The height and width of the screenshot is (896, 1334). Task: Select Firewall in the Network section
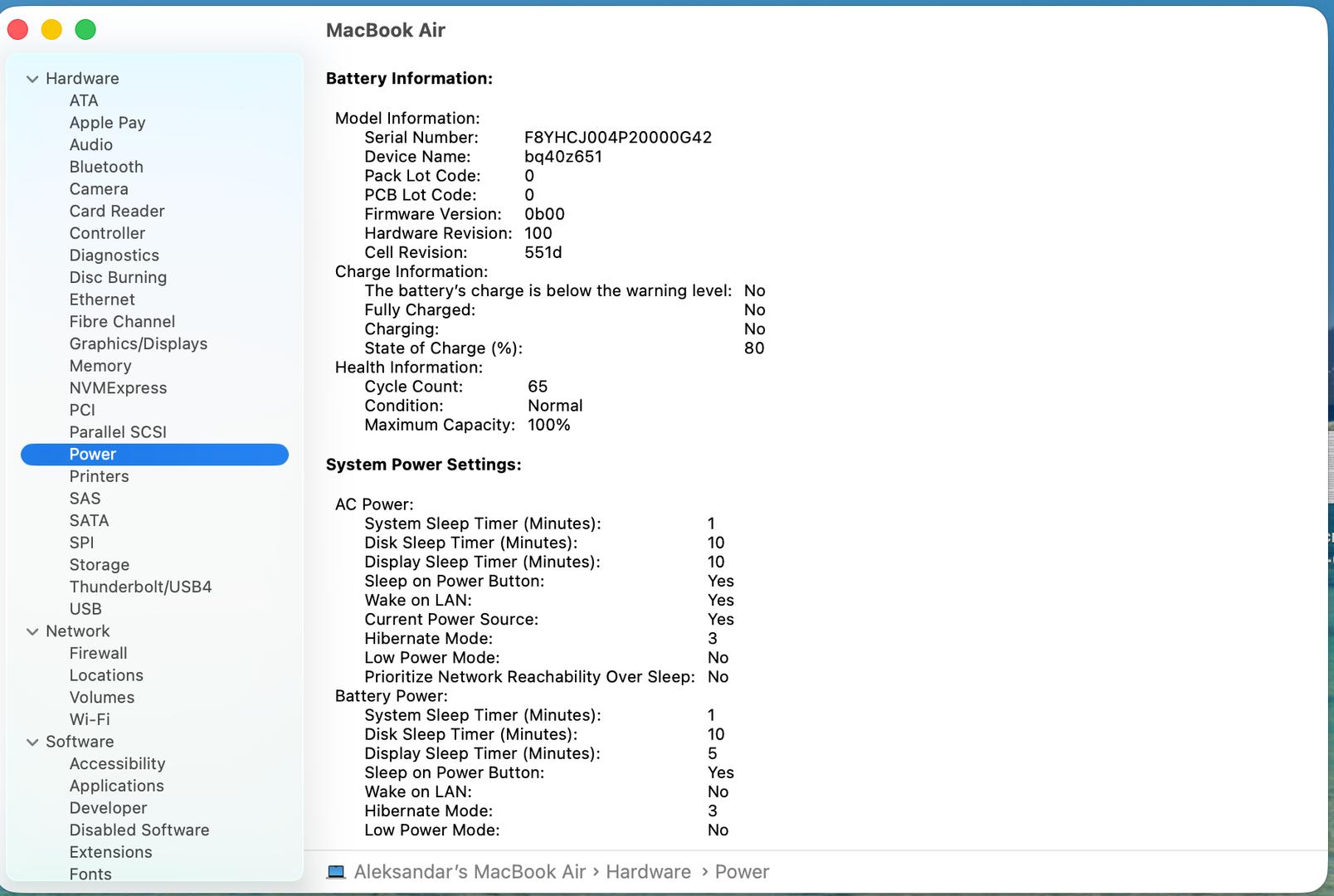tap(98, 653)
